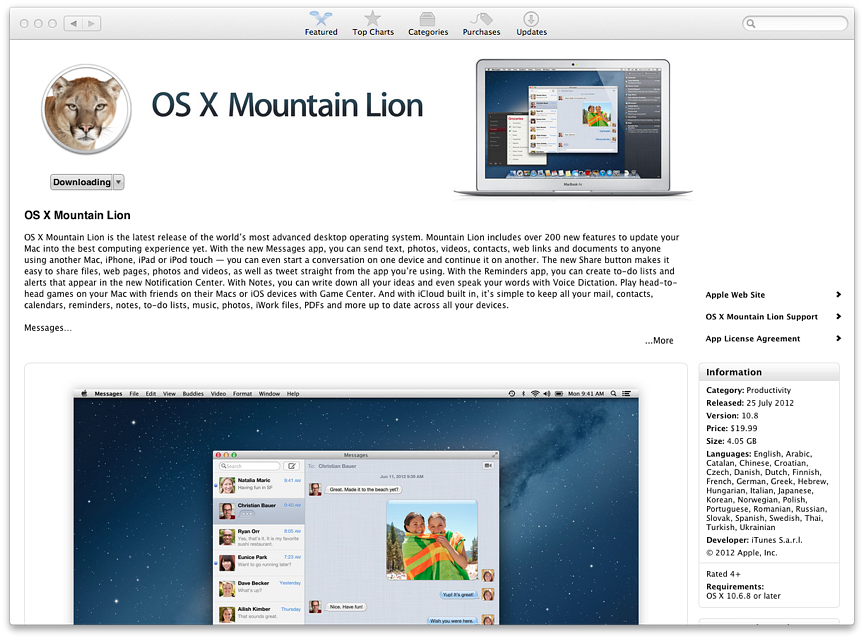
Task: Click video call icon in Messages window
Action: pyautogui.click(x=488, y=466)
